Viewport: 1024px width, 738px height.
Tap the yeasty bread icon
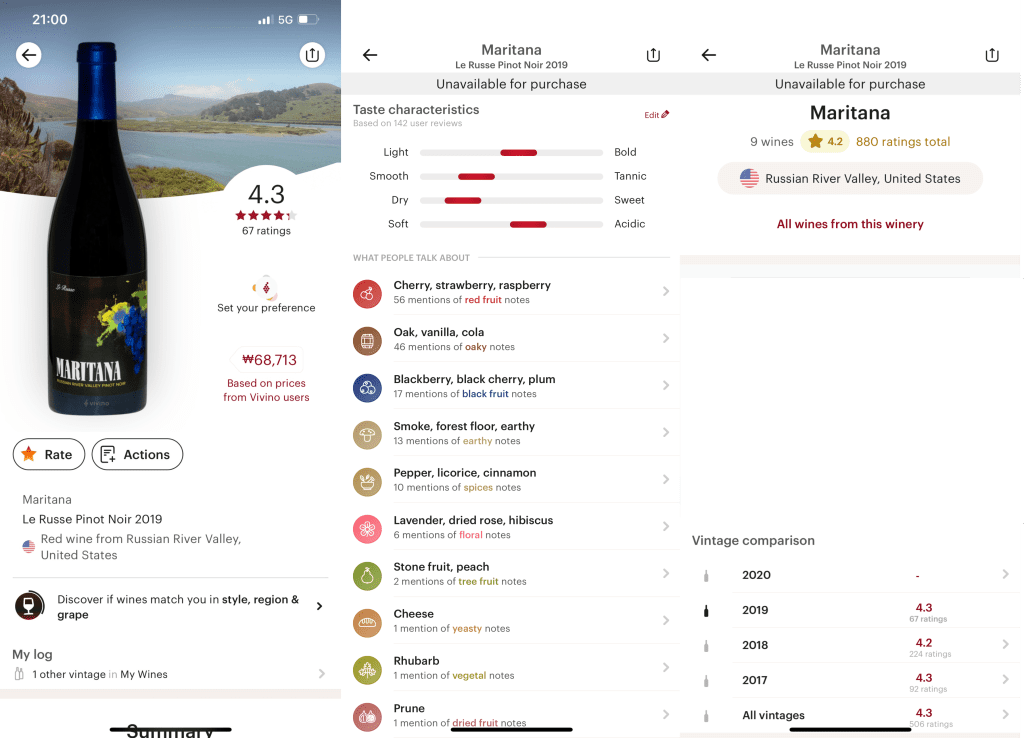point(367,622)
